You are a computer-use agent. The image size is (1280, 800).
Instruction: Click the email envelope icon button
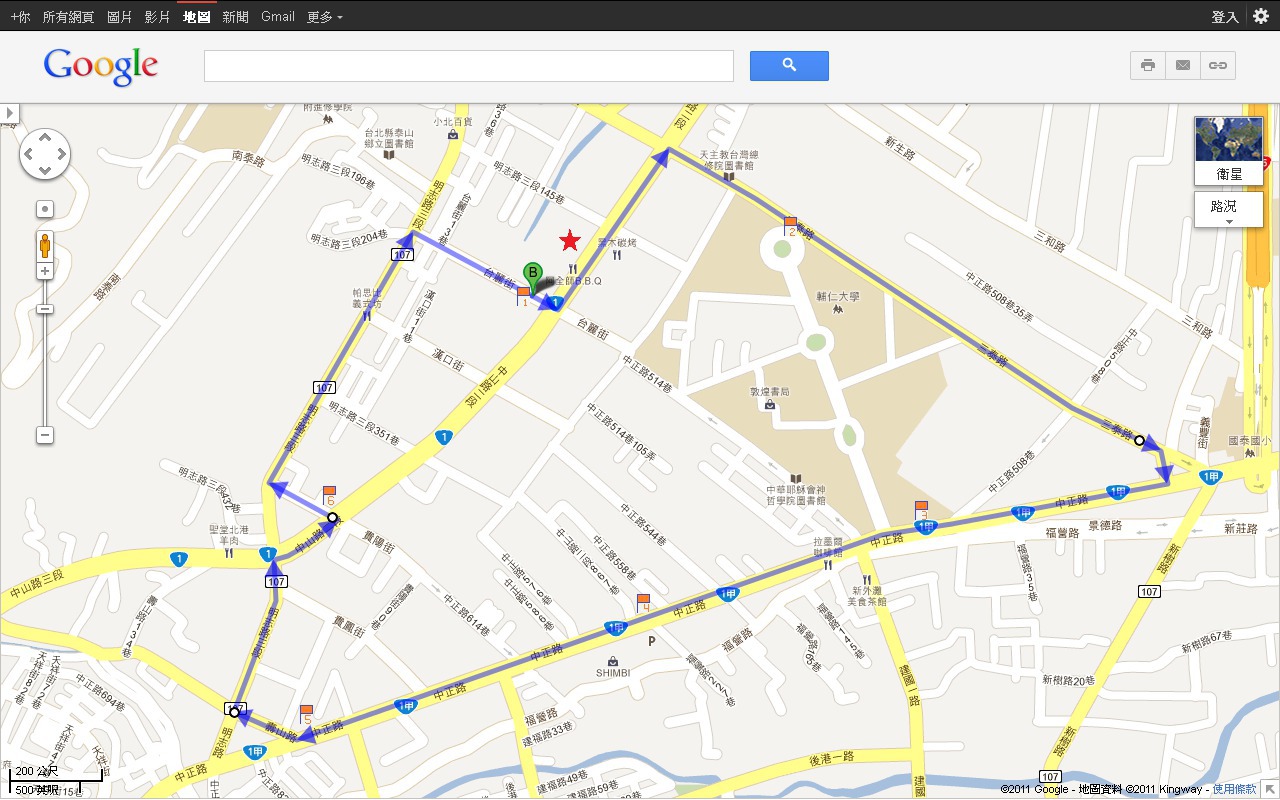click(x=1183, y=65)
